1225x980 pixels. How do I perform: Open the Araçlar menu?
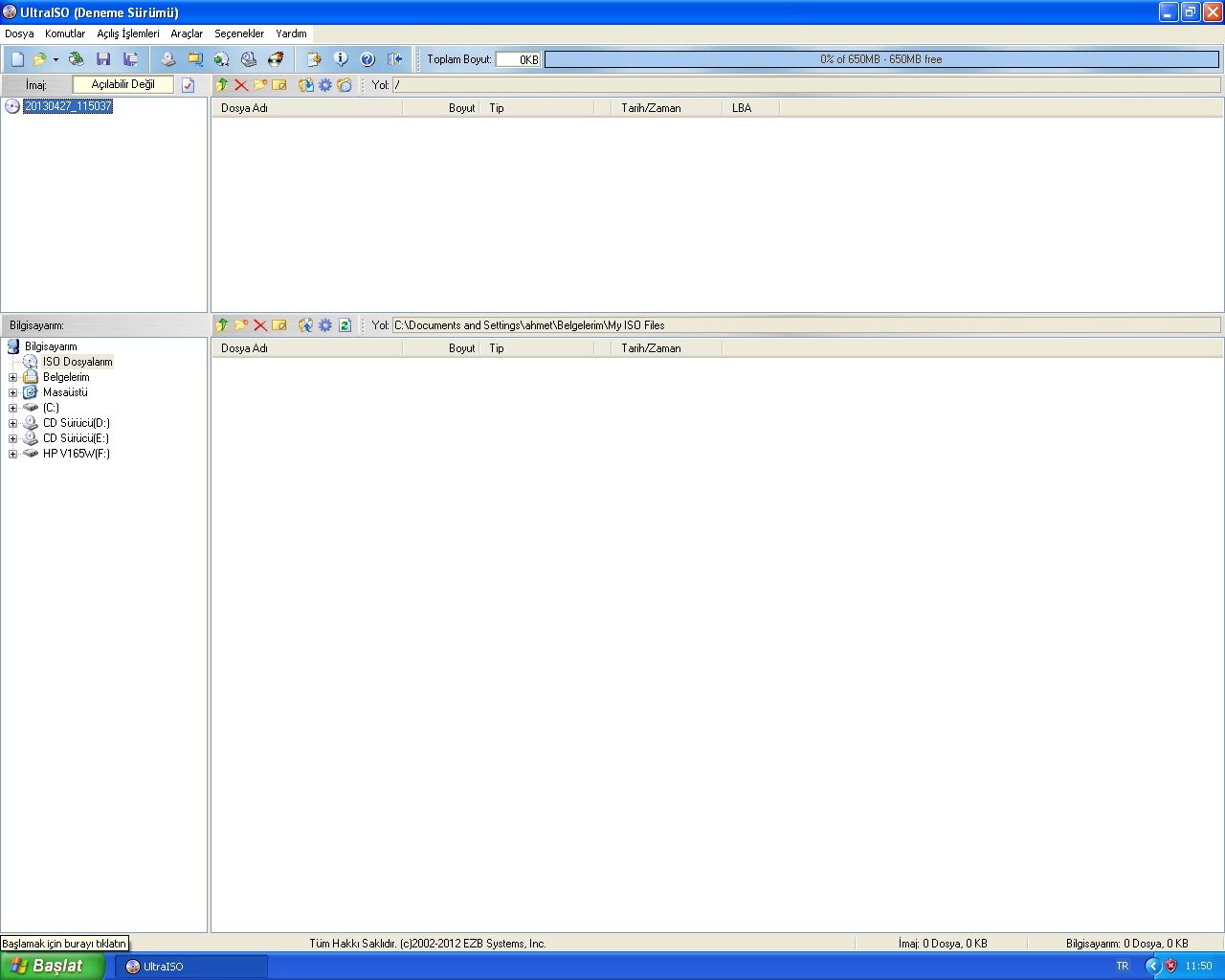click(x=187, y=33)
